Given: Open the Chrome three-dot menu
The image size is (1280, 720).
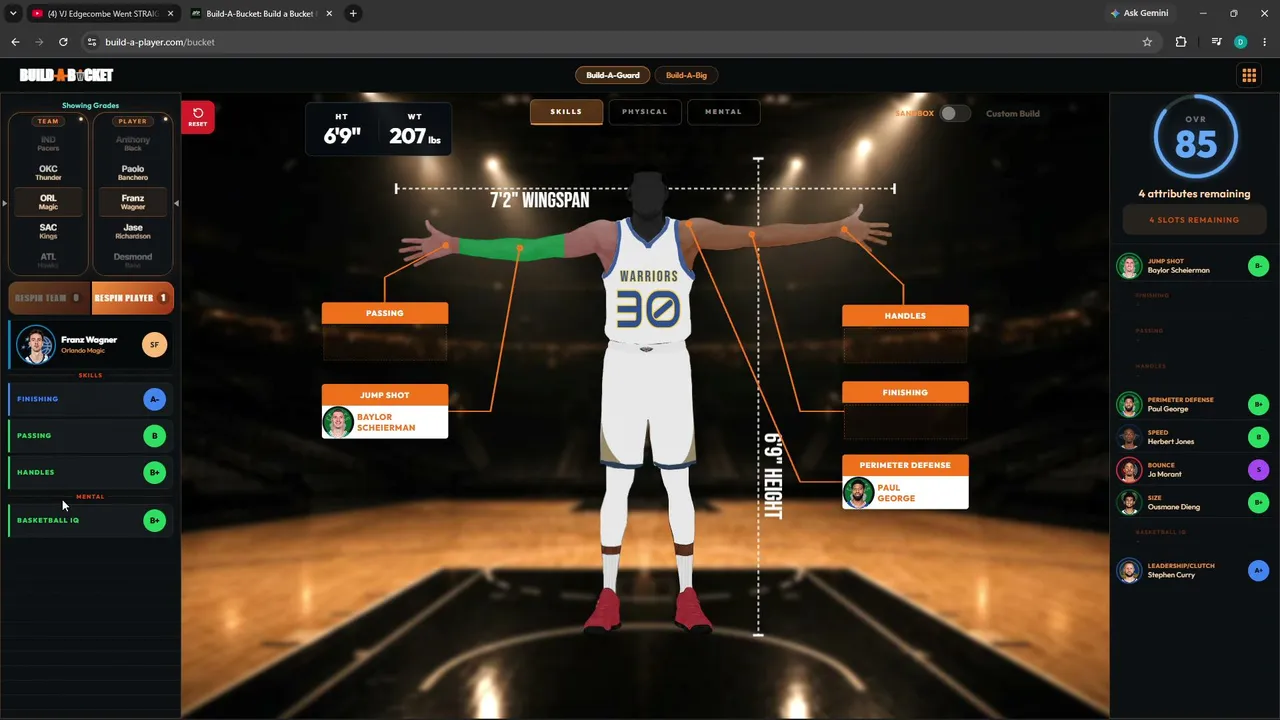Looking at the screenshot, I should click(x=1264, y=42).
